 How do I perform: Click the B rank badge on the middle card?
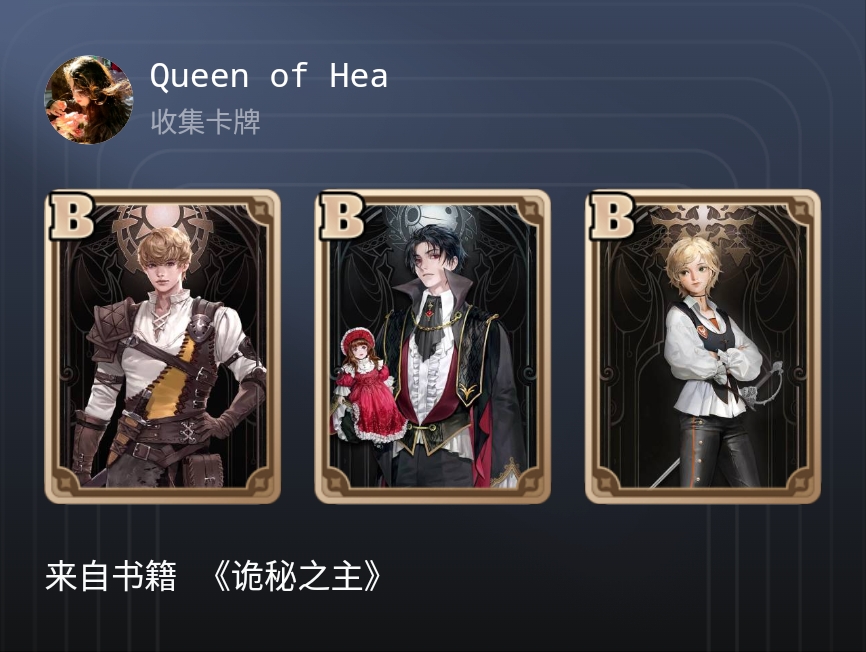342,216
